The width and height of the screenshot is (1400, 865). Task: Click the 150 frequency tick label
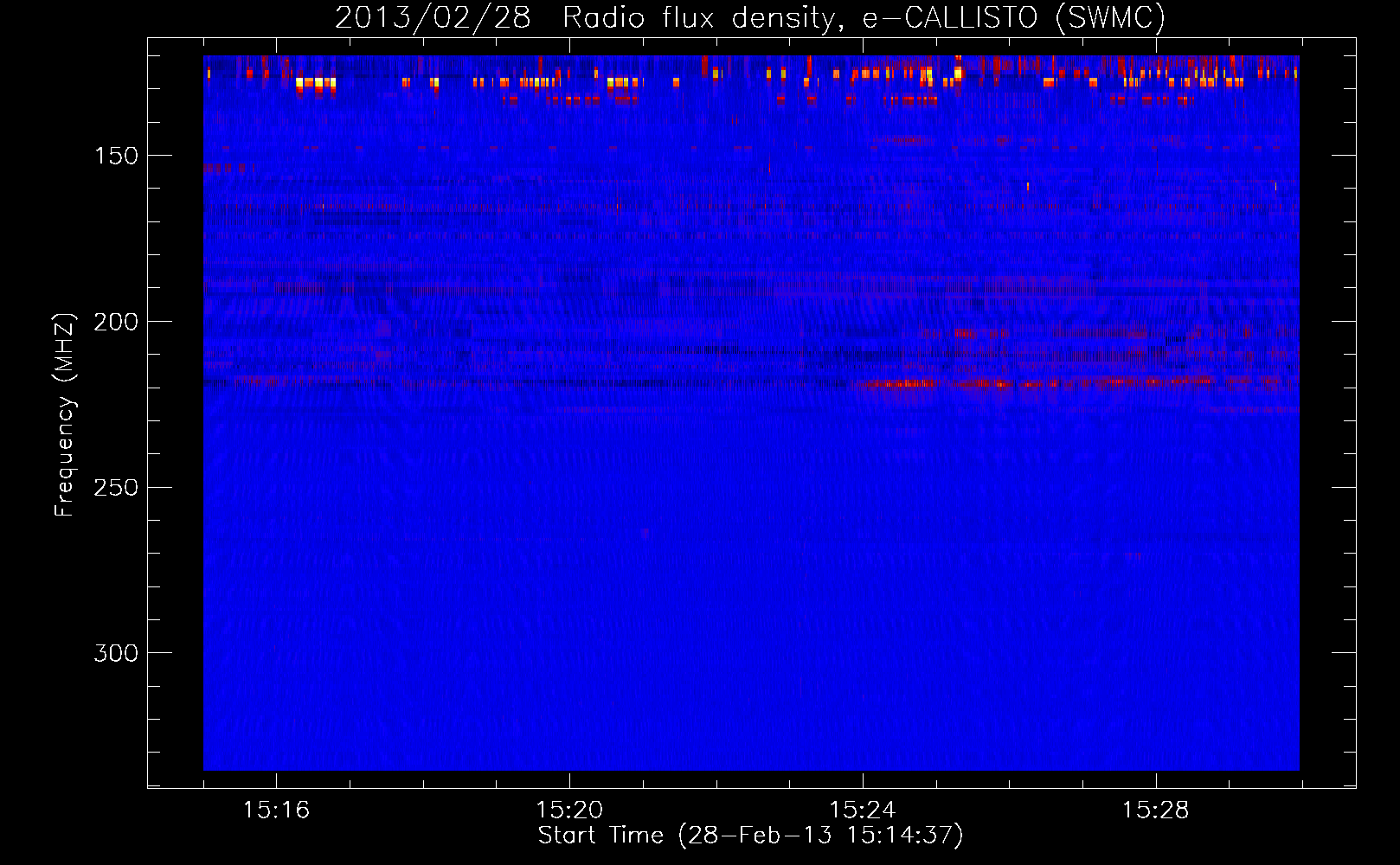click(116, 156)
